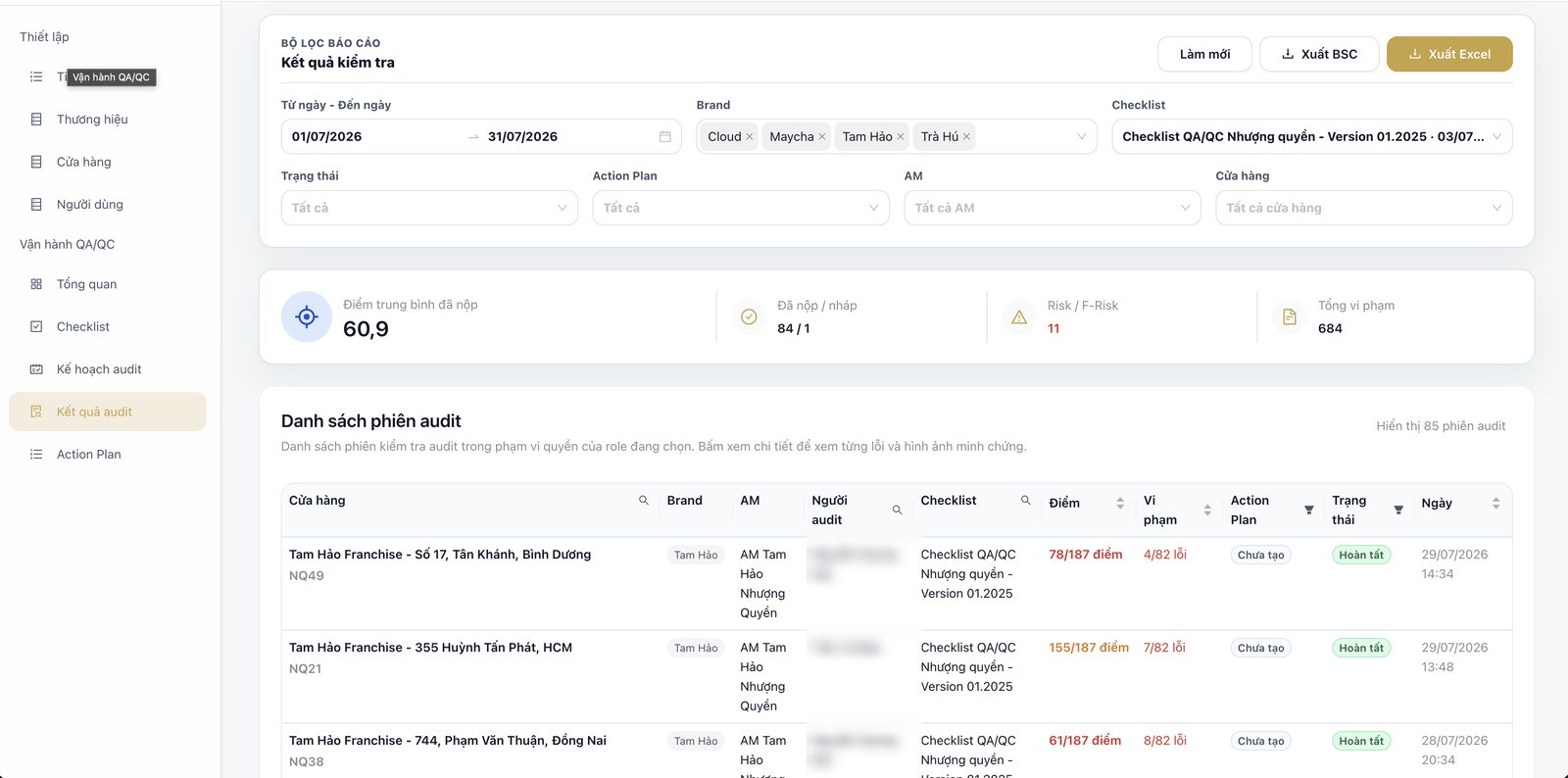The height and width of the screenshot is (778, 1568).
Task: Export results with the Xuất Excel button
Action: 1449,55
